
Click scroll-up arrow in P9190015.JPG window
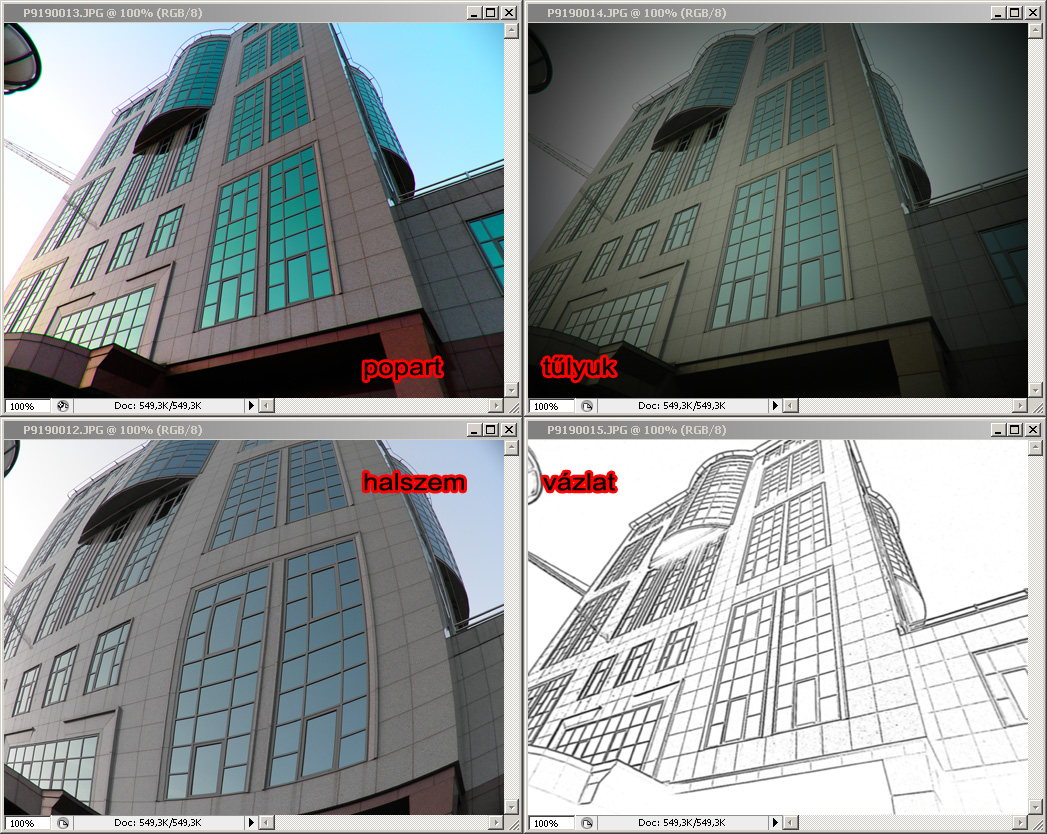click(x=1036, y=448)
